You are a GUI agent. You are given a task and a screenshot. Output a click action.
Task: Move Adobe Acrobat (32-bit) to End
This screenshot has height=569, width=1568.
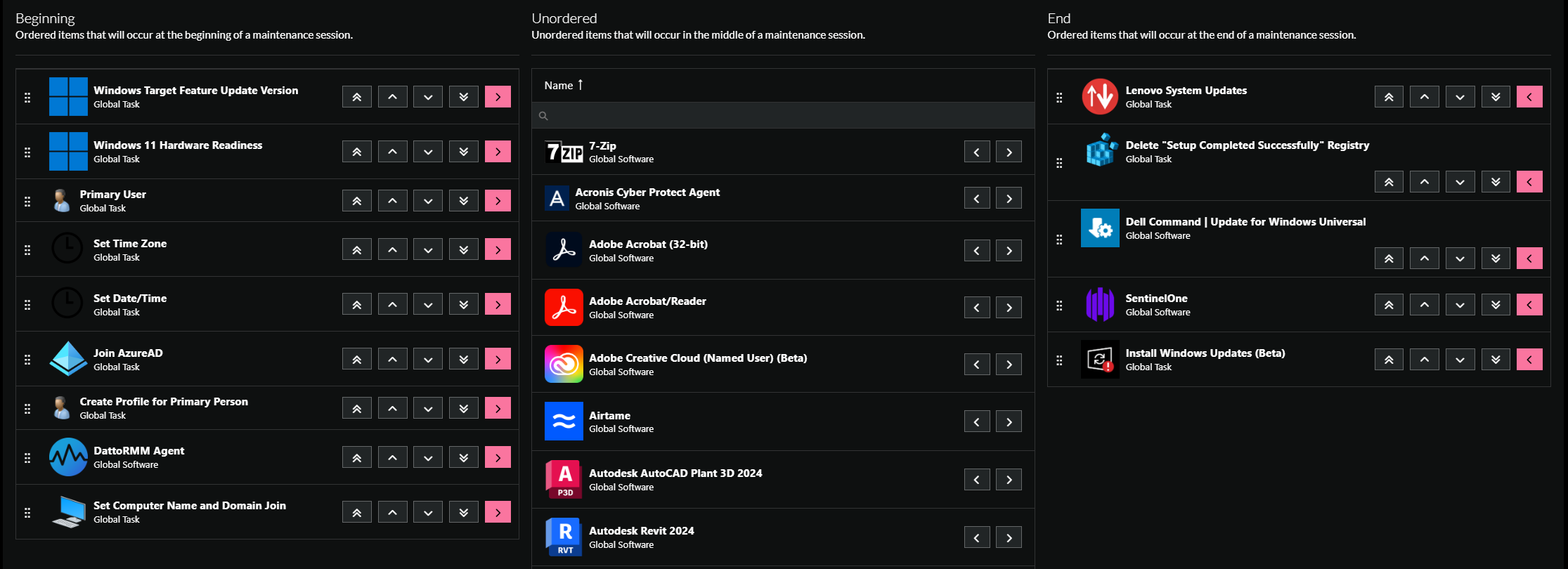tap(1009, 251)
